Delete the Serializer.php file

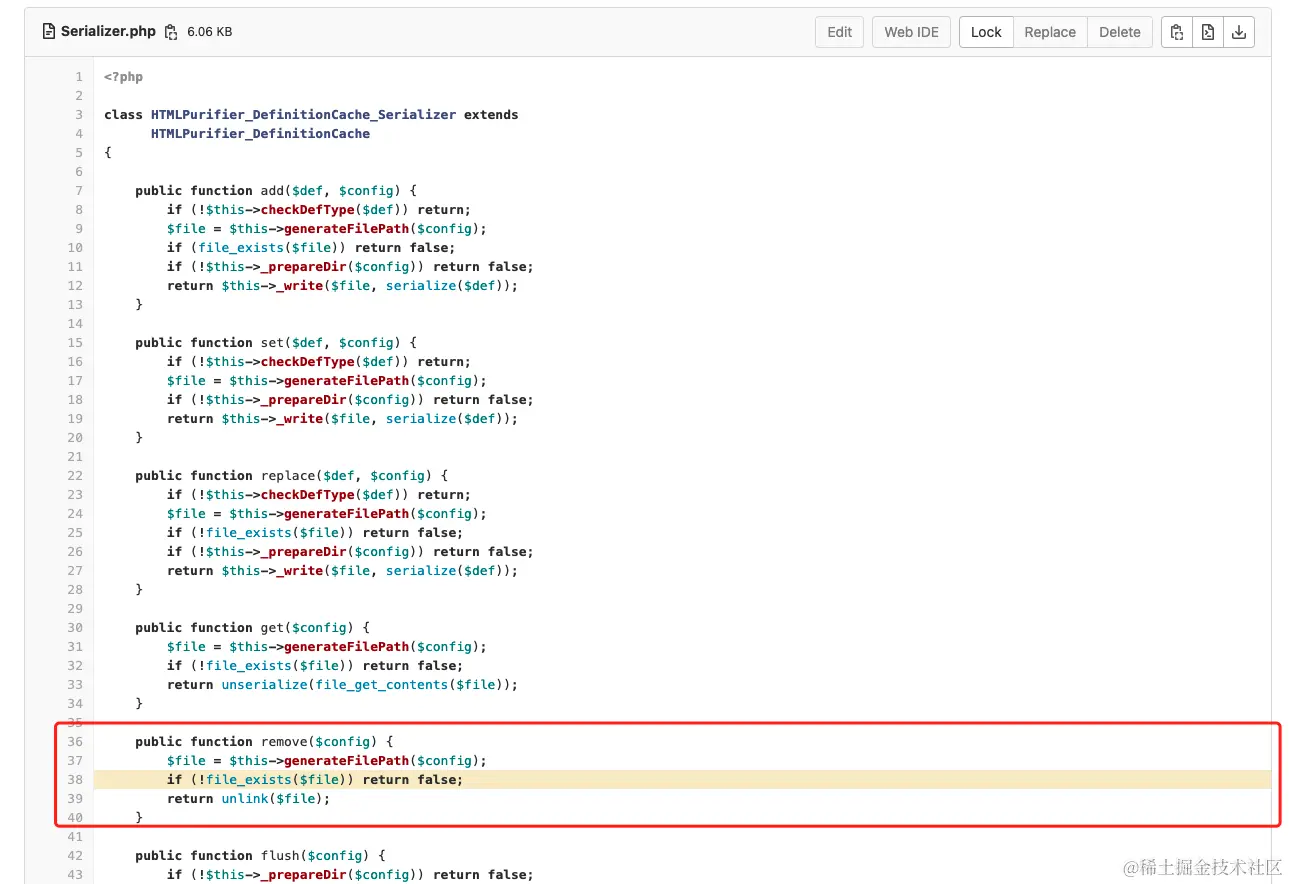(1120, 32)
